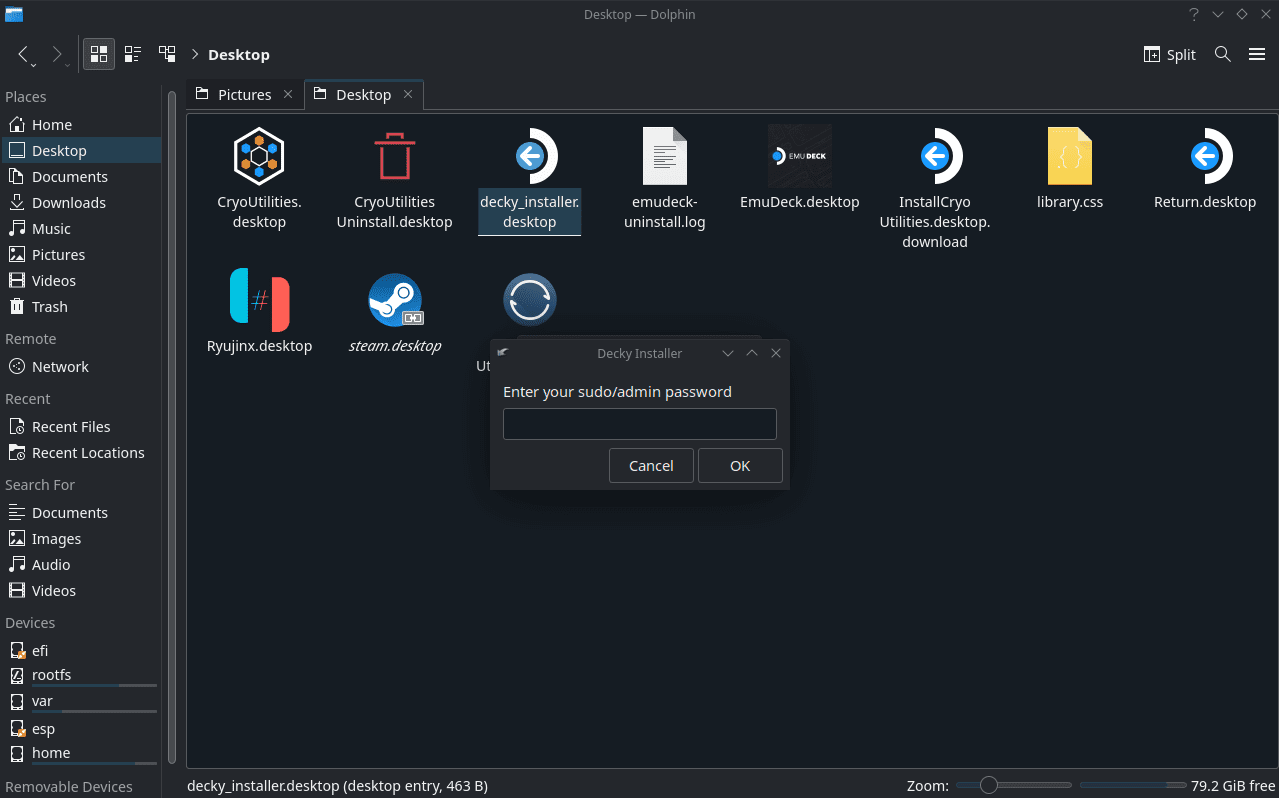Viewport: 1279px width, 798px height.
Task: Switch to compact view mode
Action: pos(133,54)
